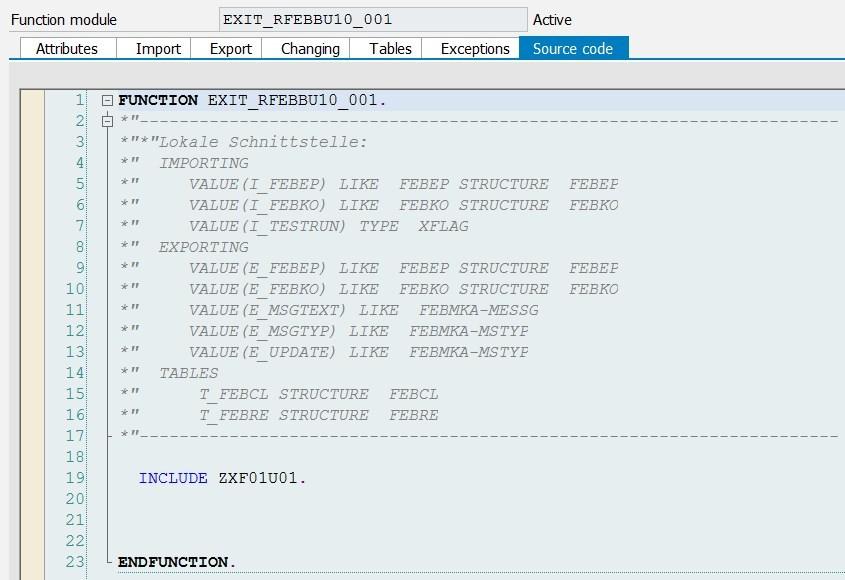
Task: Open the Attributes tab
Action: point(68,49)
